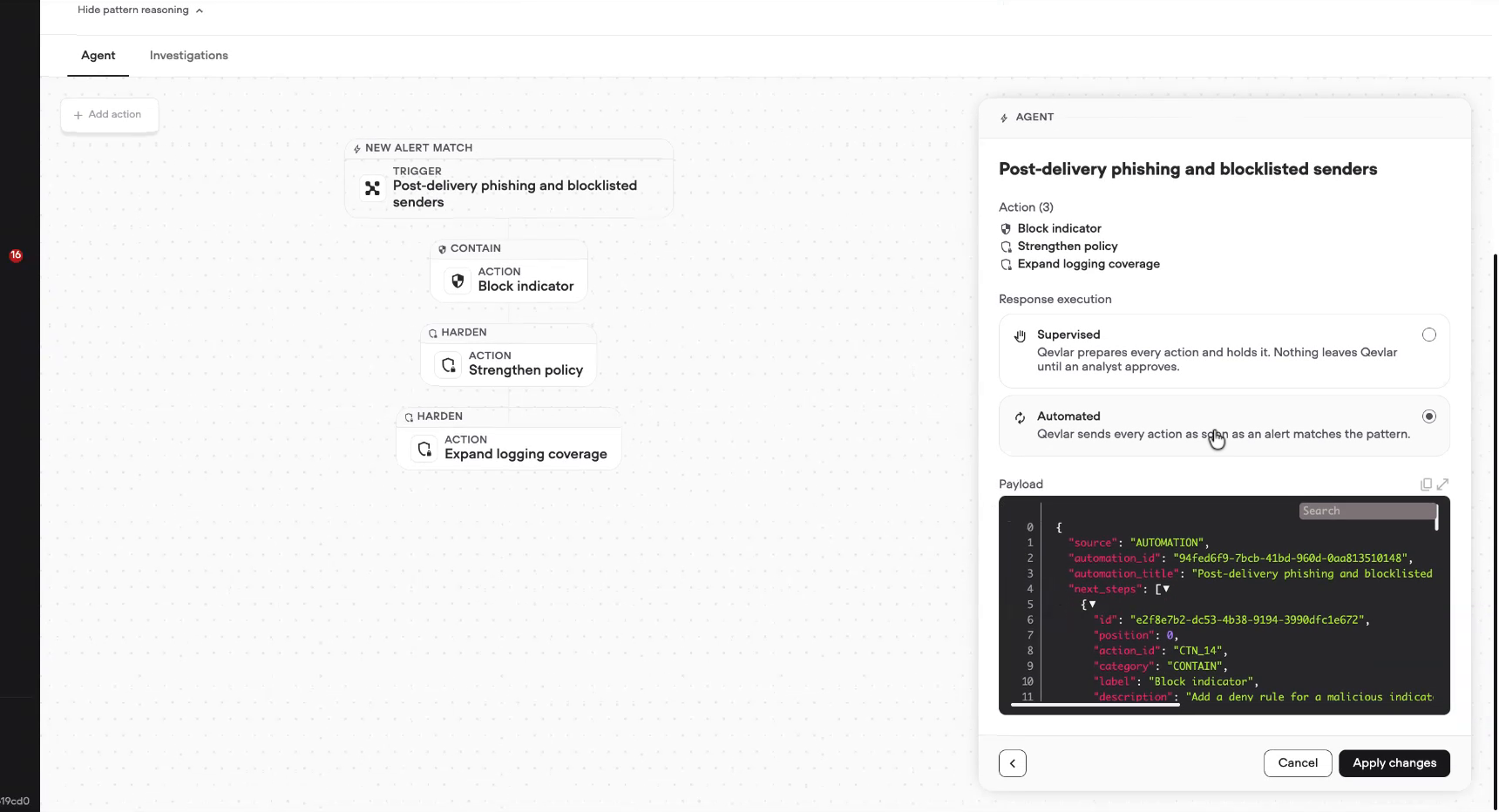Click the "AUTOMATION" source value in payload
This screenshot has height=812, width=1499.
1166,543
